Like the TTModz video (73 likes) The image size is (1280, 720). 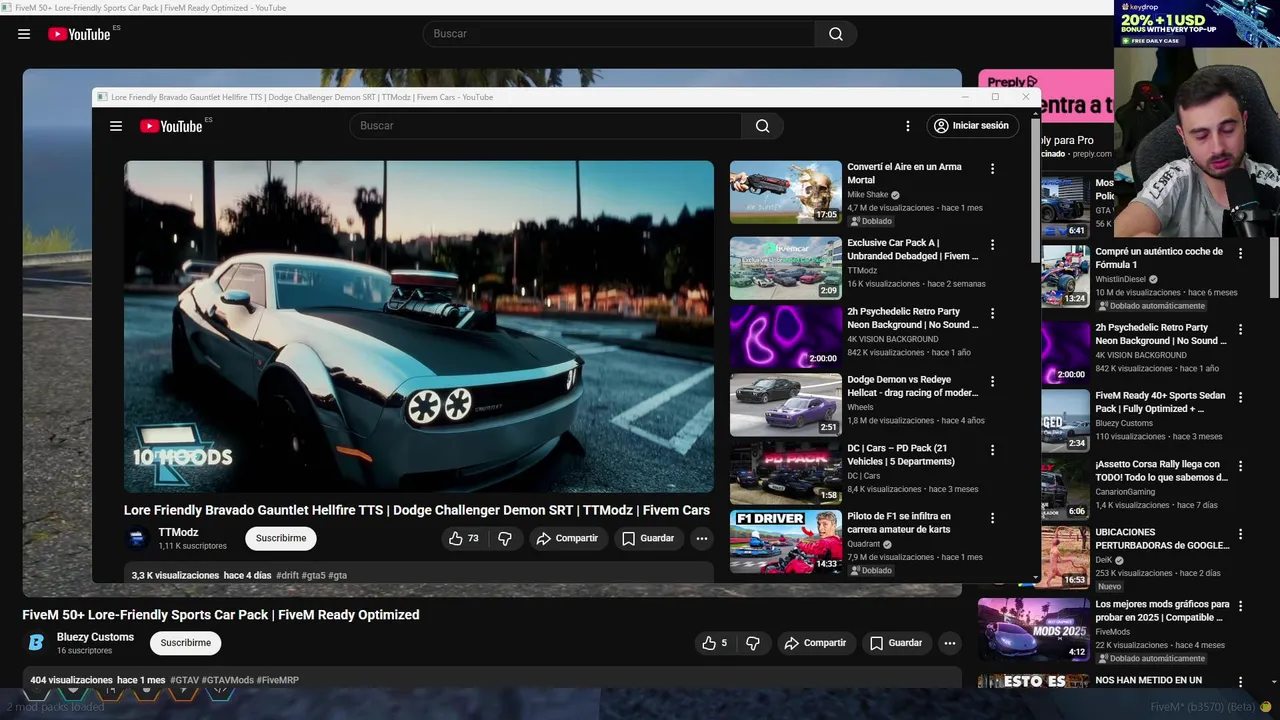[464, 538]
